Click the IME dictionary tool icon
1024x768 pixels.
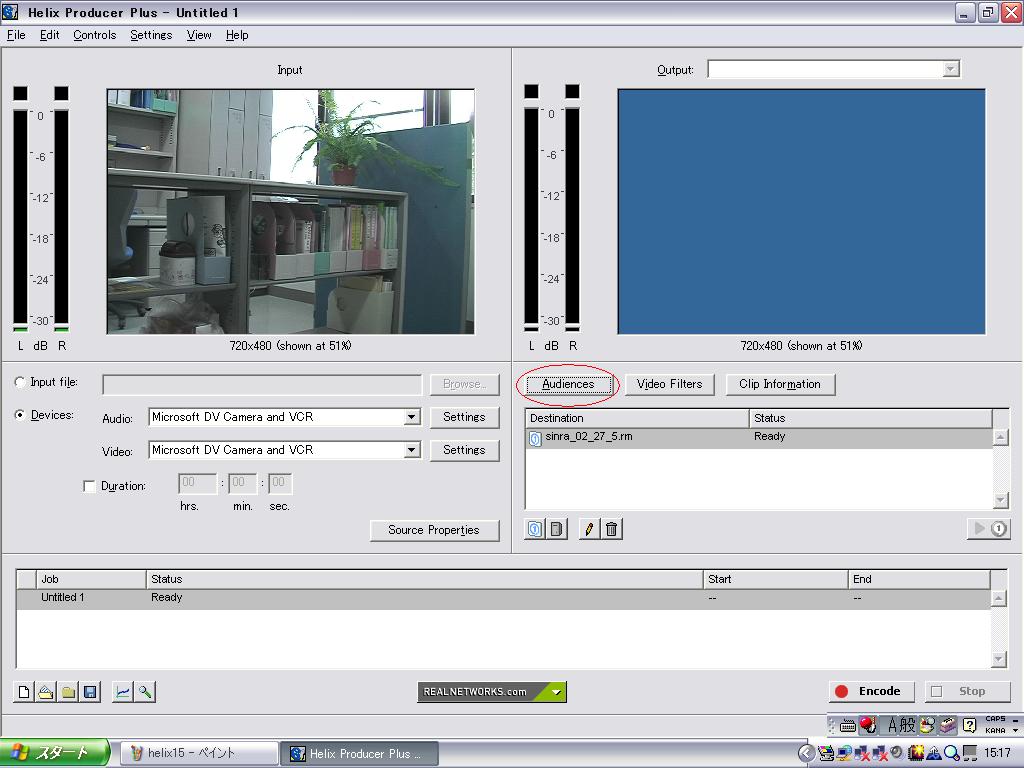click(x=948, y=725)
